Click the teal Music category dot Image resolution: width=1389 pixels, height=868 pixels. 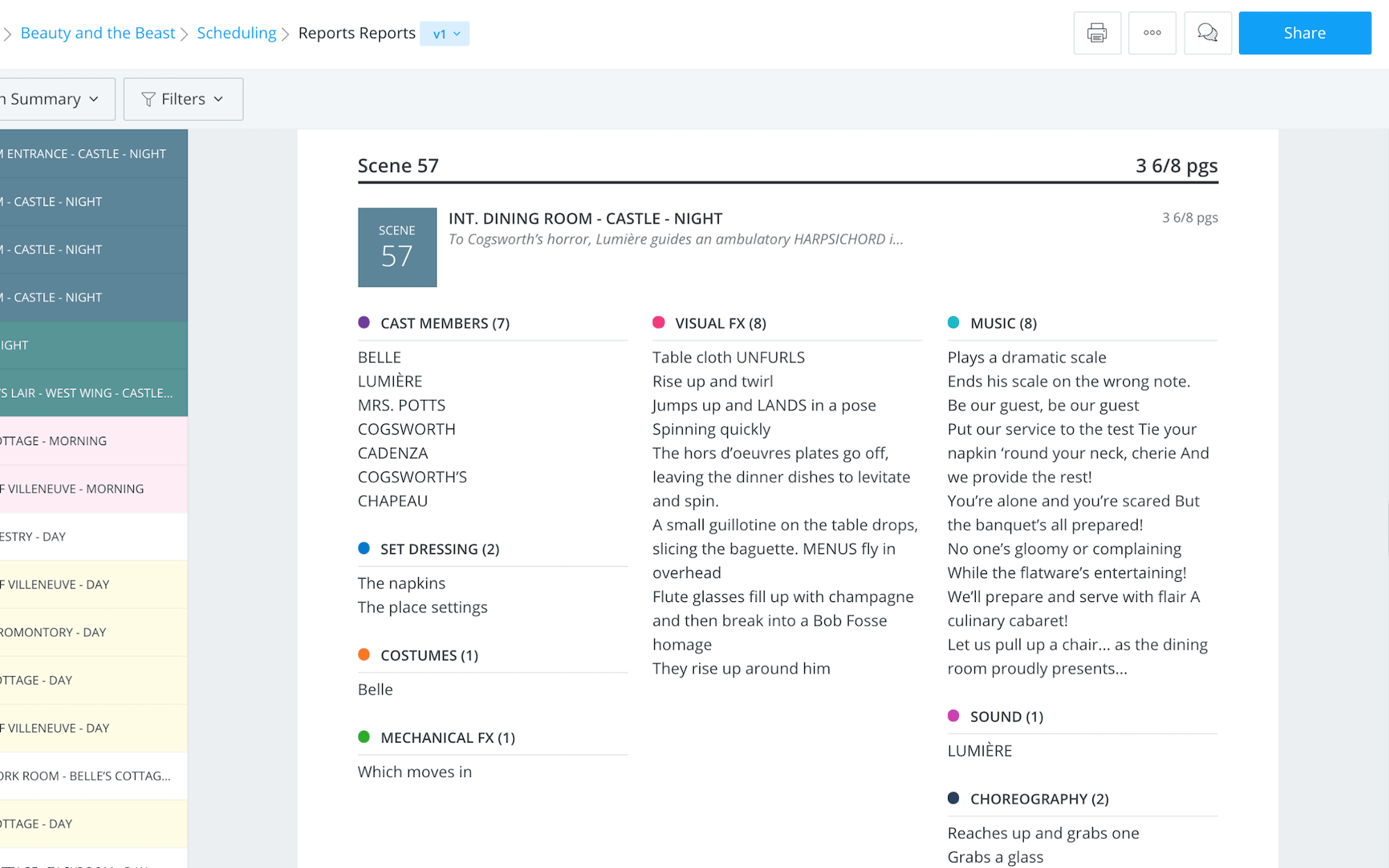954,322
